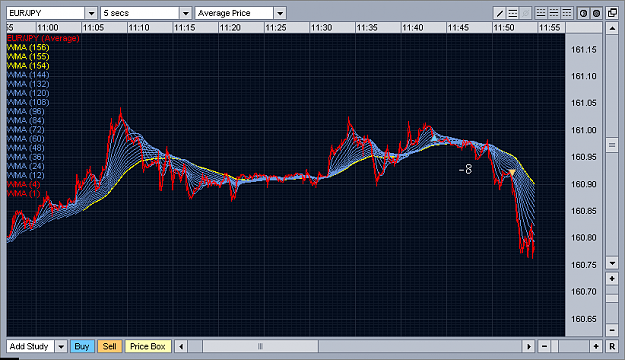The width and height of the screenshot is (625, 360).
Task: Click the 11:50 time axis label
Action: pos(504,28)
